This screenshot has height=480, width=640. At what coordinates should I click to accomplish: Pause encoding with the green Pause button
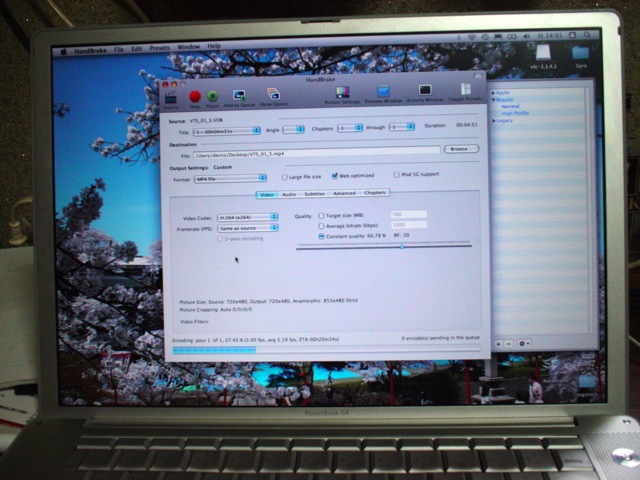coord(212,97)
